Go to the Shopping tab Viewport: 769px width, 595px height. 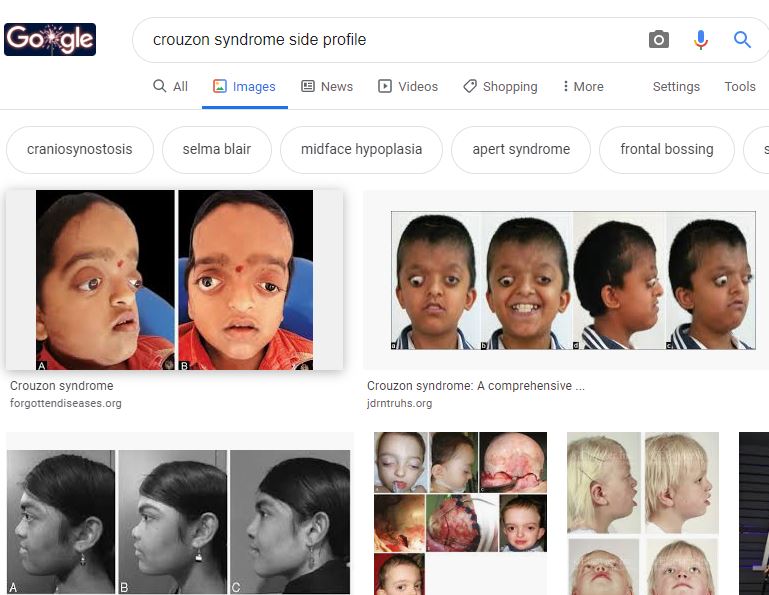(x=500, y=86)
